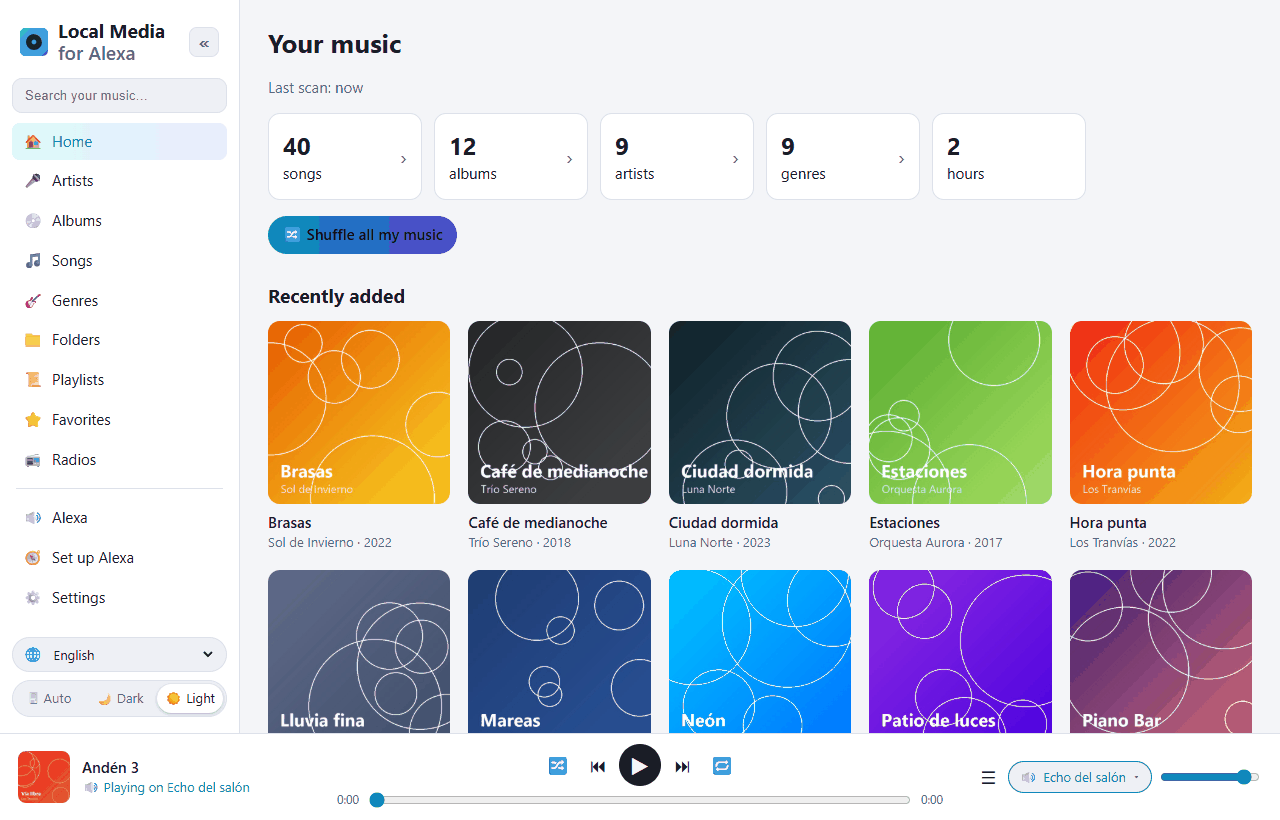The width and height of the screenshot is (1280, 820).
Task: Open the Hora punta album cover
Action: point(1161,412)
